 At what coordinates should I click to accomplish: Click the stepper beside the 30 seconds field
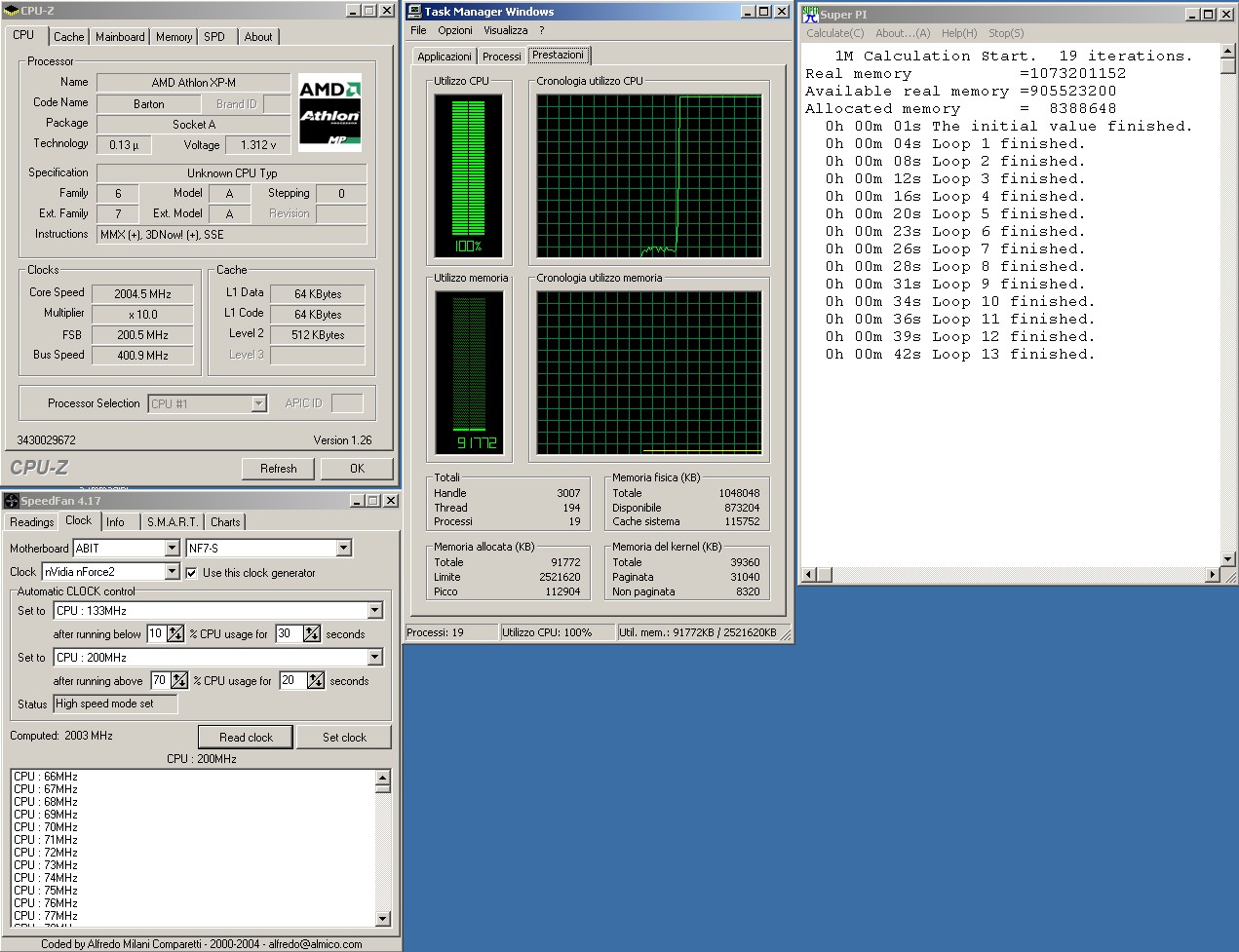312,633
